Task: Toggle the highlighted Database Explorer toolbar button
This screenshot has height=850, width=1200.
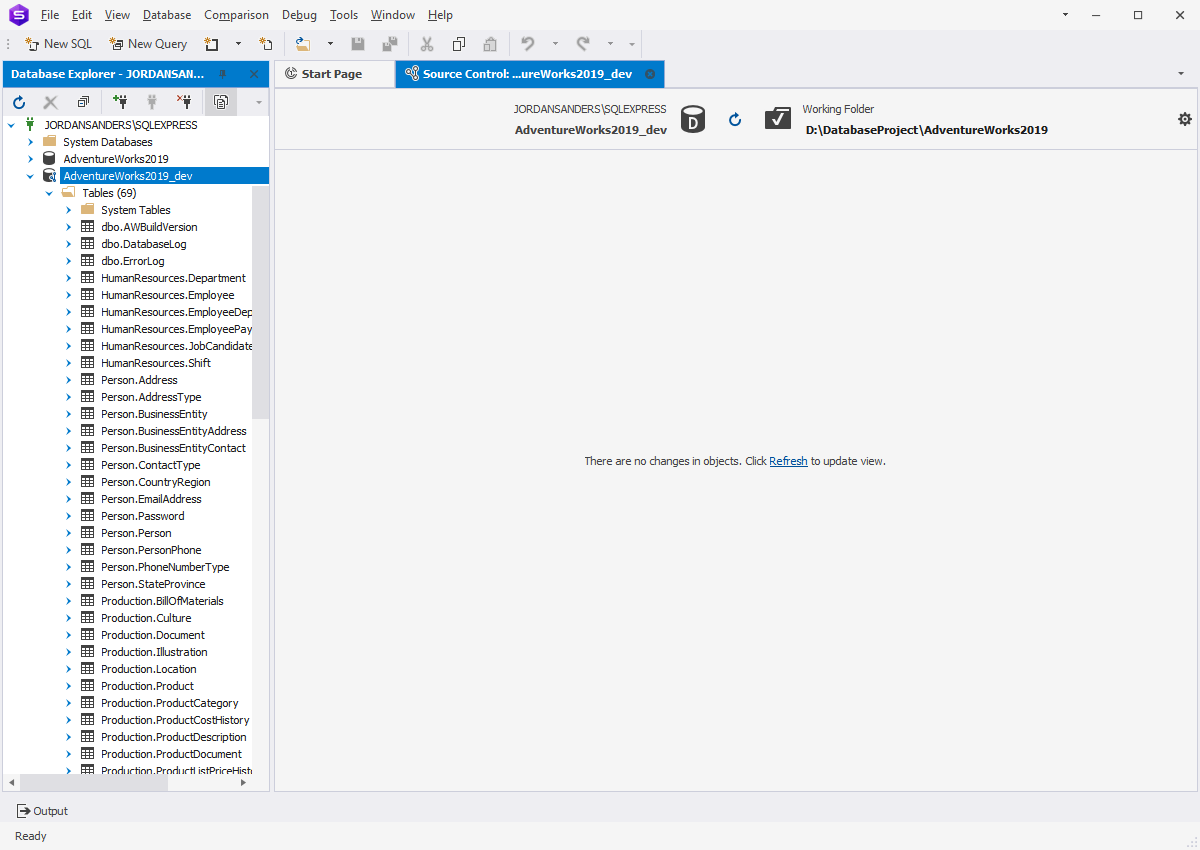Action: coord(220,102)
